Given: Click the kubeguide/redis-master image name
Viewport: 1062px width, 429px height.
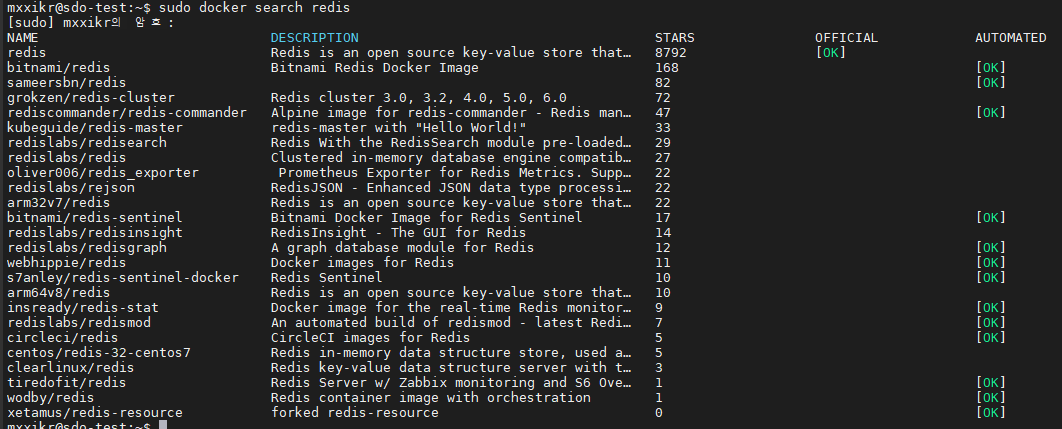Looking at the screenshot, I should (x=94, y=127).
